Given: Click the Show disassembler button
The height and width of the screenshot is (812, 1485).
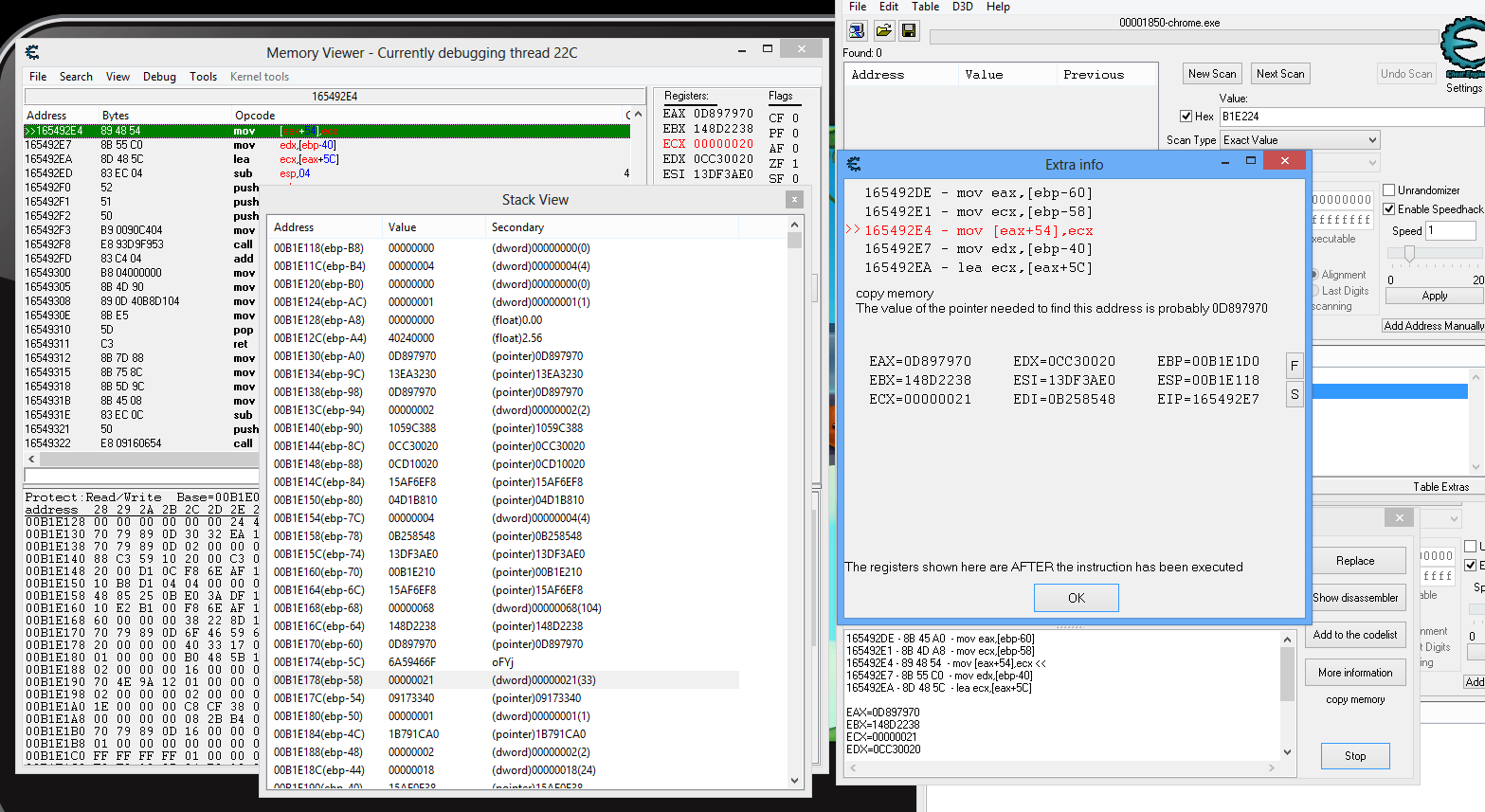Looking at the screenshot, I should 1355,598.
